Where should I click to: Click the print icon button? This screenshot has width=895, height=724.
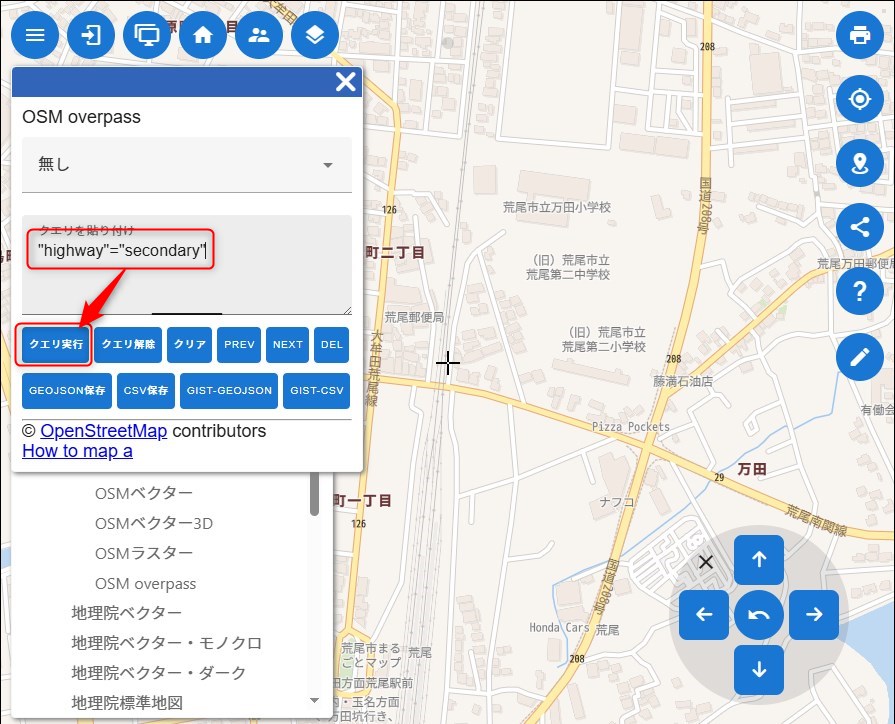click(x=859, y=35)
